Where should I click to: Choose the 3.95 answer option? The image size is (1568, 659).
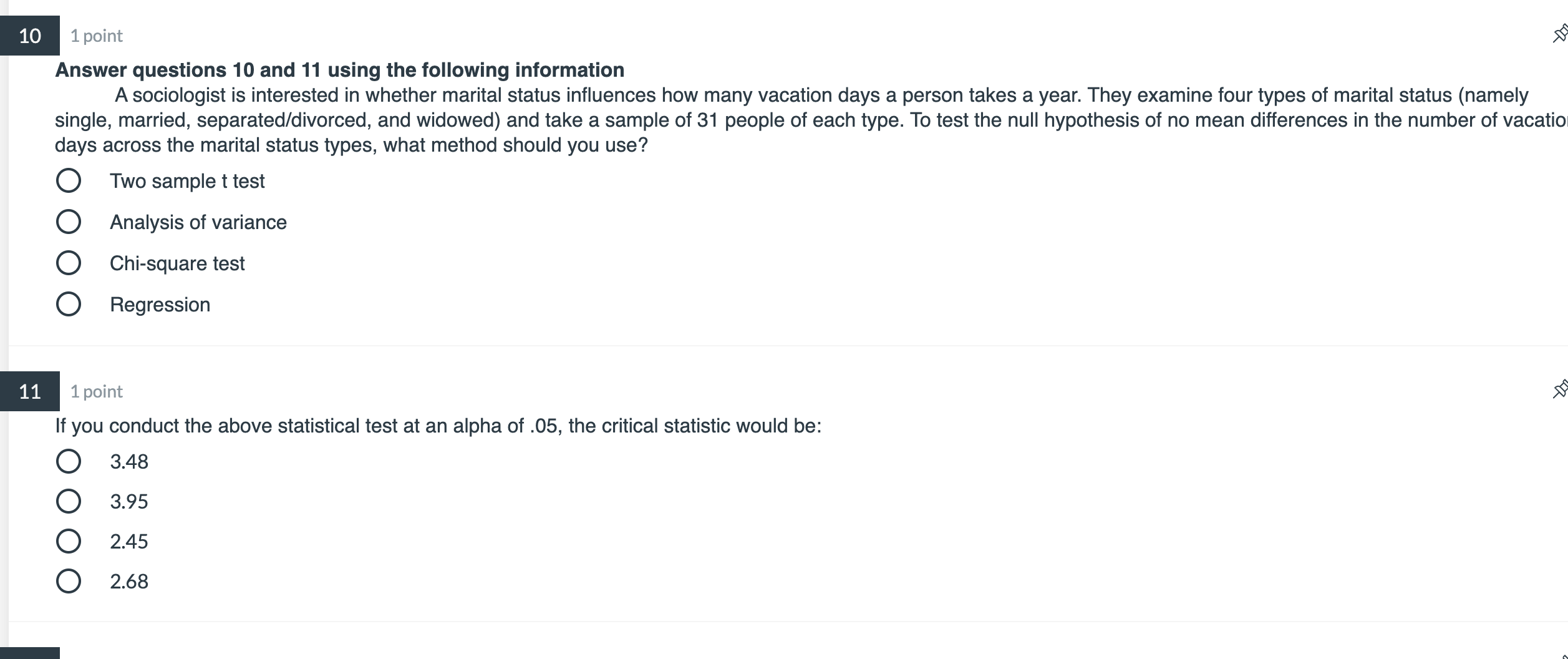click(69, 501)
